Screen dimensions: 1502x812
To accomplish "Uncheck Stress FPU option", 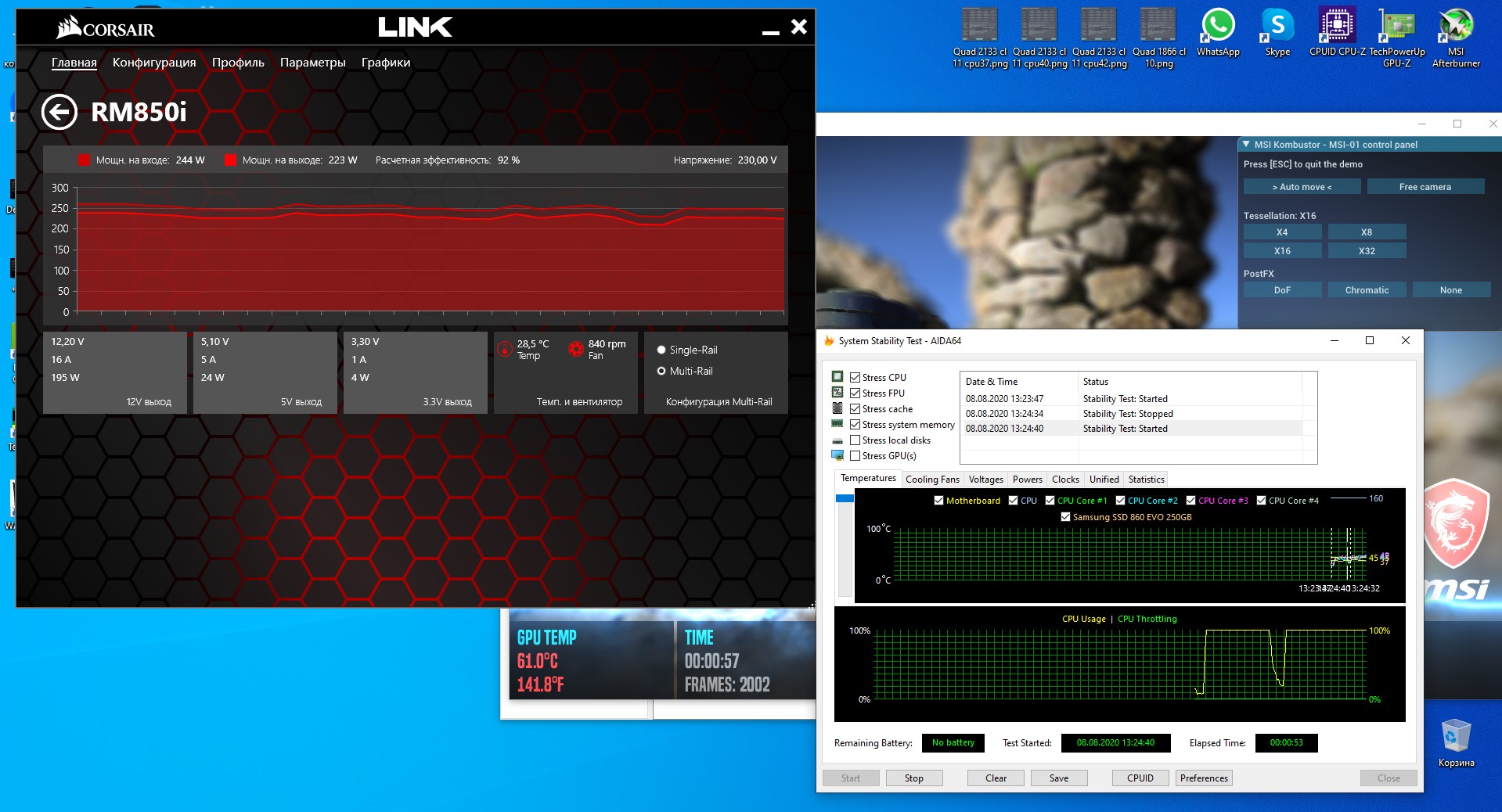I will (855, 393).
